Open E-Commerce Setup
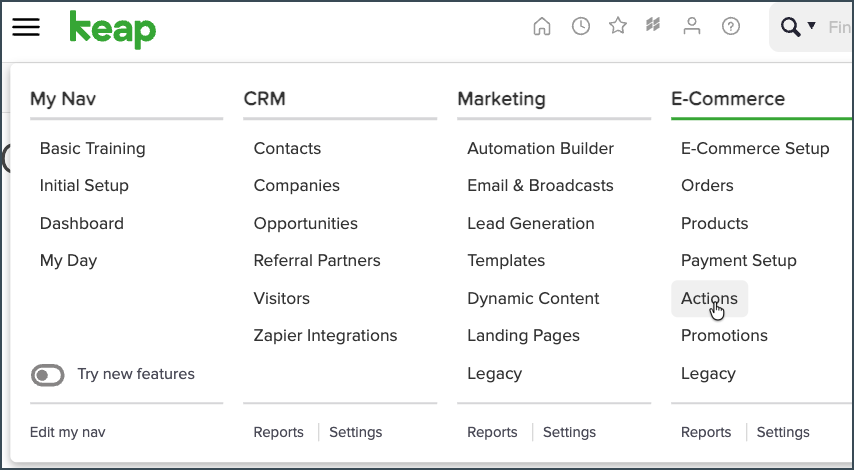 (x=755, y=148)
